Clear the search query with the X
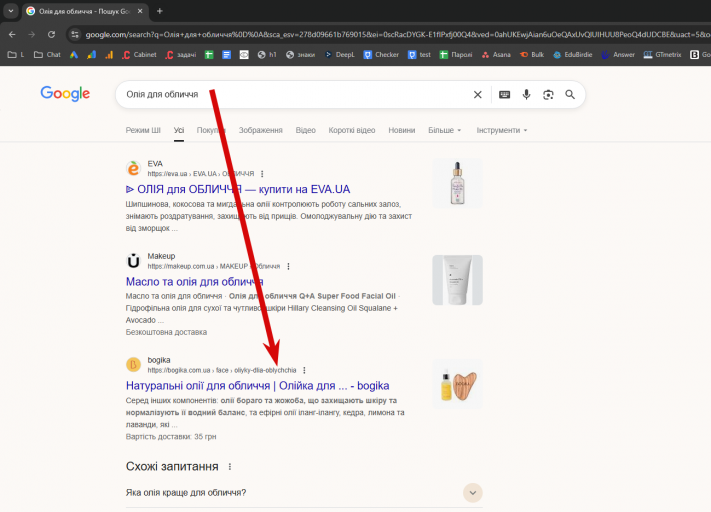Screen dimensions: 711x512 [477, 94]
